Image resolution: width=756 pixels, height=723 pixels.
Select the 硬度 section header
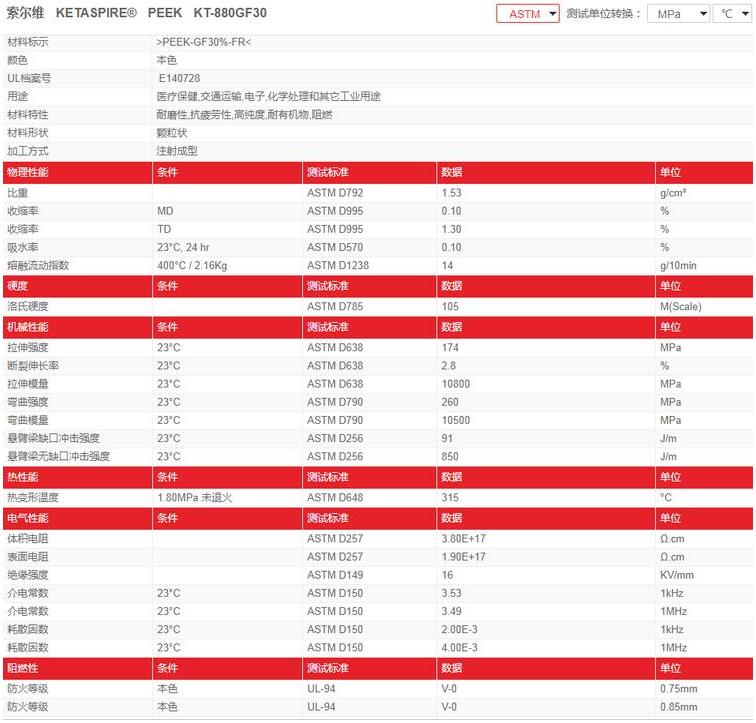pyautogui.click(x=18, y=286)
